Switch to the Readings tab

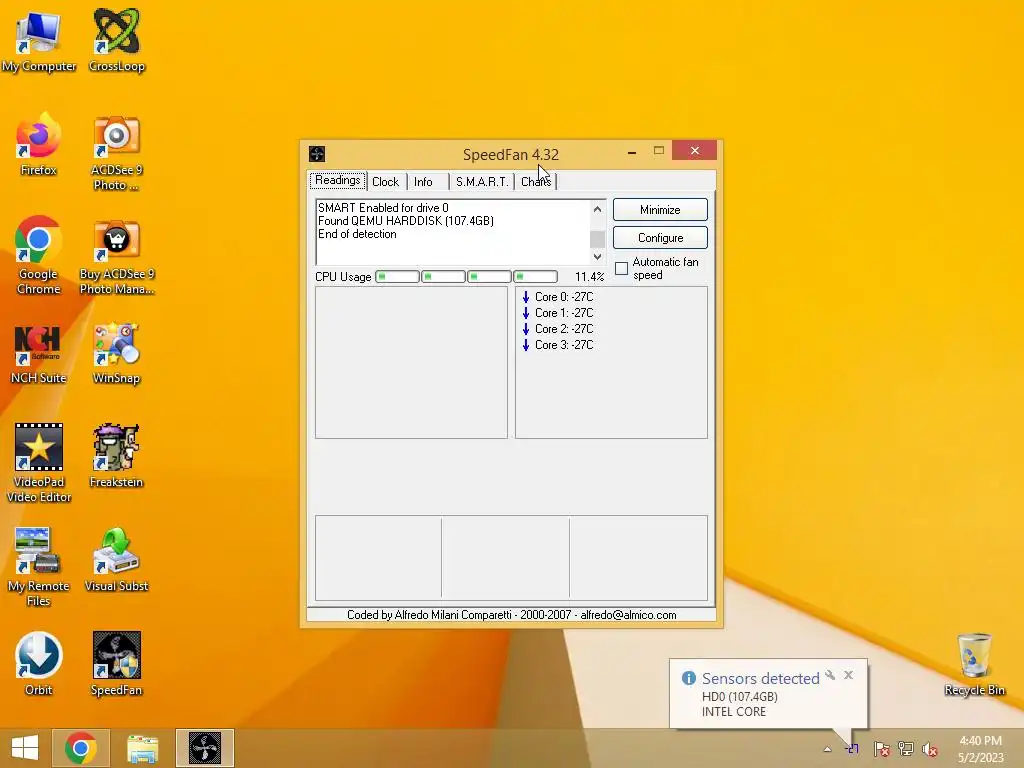338,180
